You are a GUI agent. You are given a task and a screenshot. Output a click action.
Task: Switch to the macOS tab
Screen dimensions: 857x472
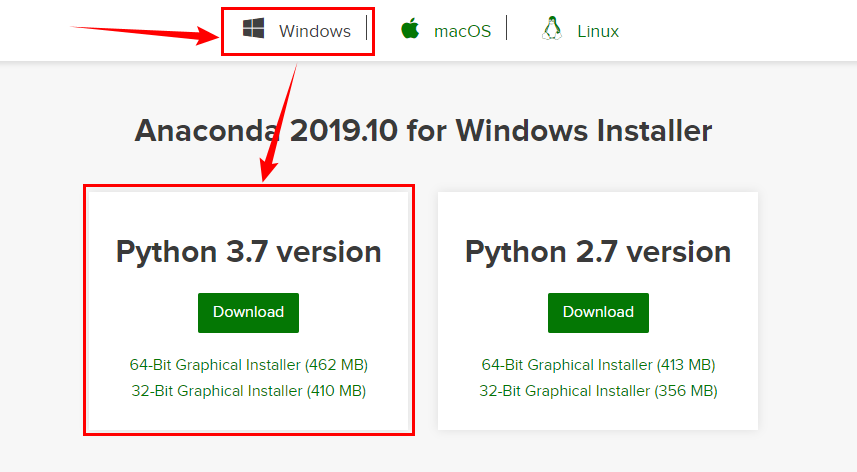pos(446,31)
